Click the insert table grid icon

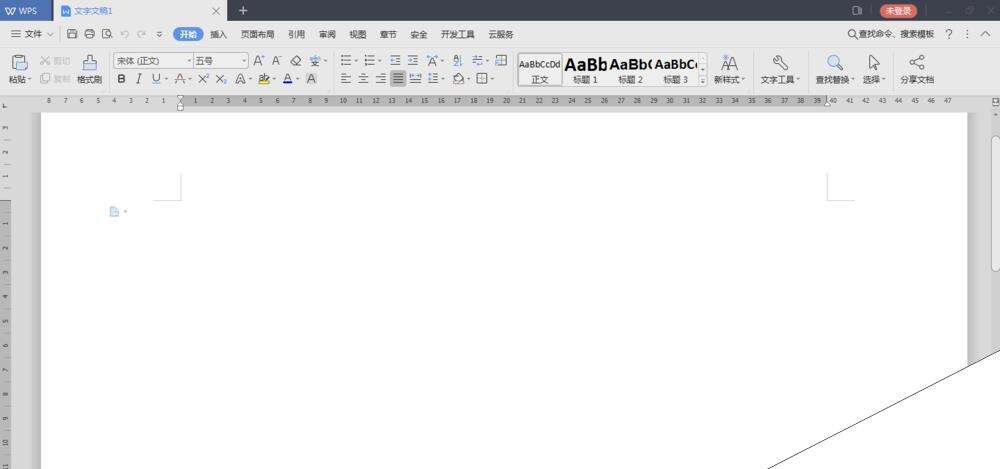tap(501, 61)
